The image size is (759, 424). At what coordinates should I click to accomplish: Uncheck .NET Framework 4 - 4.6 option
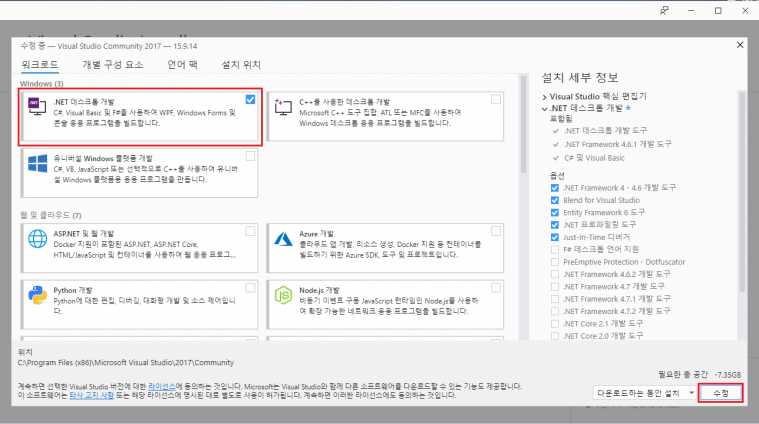pyautogui.click(x=555, y=188)
